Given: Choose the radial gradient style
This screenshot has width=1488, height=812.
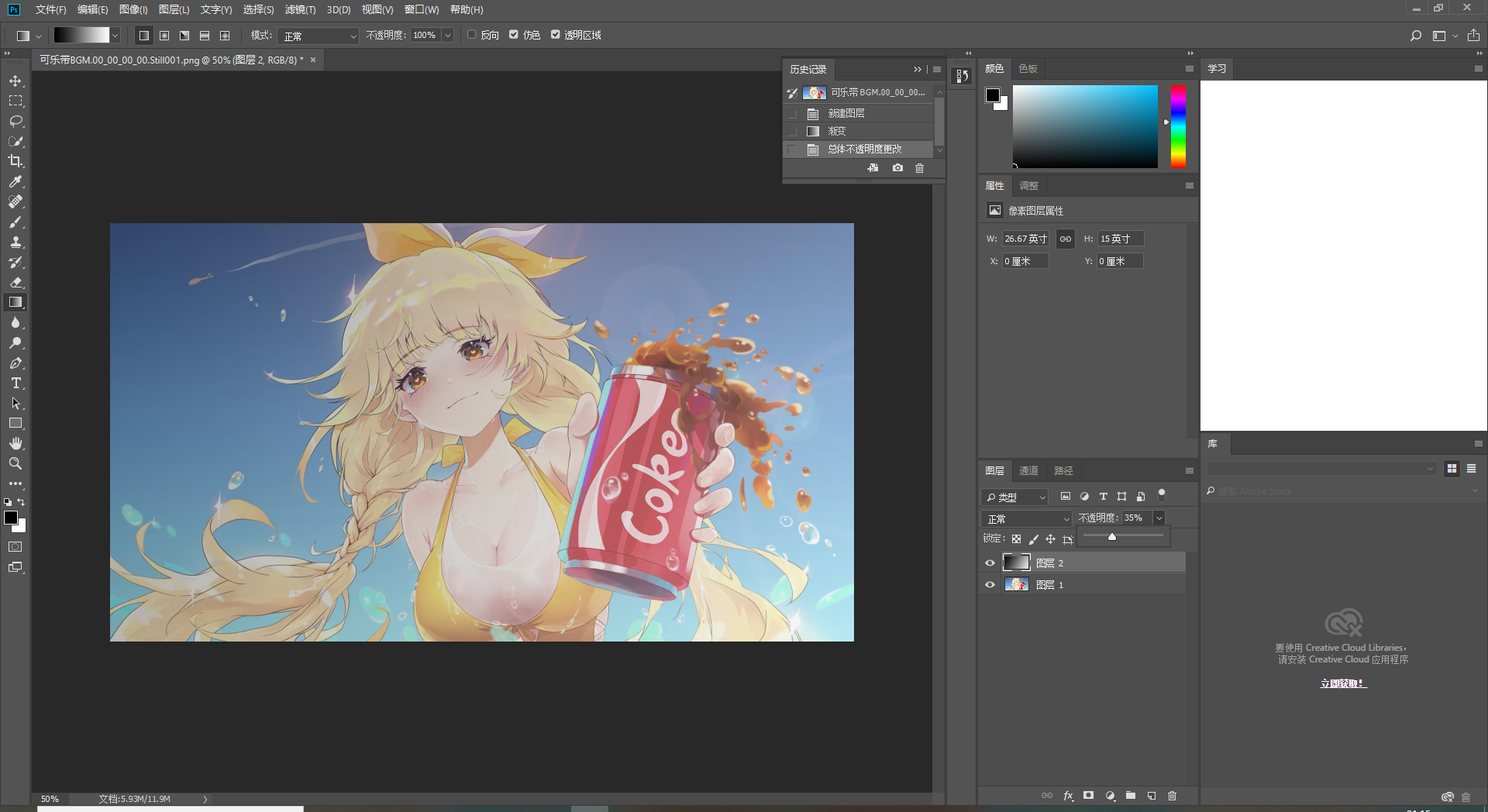Looking at the screenshot, I should [x=164, y=36].
